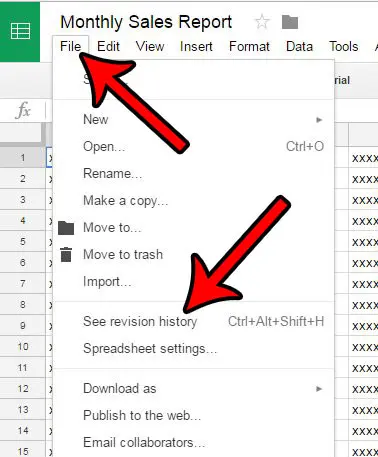Open the Format menu
Image resolution: width=378 pixels, height=457 pixels.
[x=249, y=46]
